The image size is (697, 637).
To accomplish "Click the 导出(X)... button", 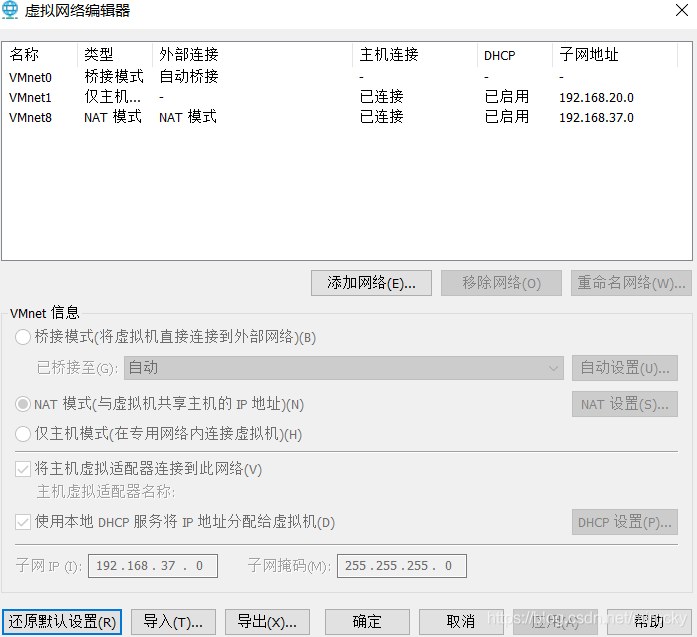I will tap(267, 621).
